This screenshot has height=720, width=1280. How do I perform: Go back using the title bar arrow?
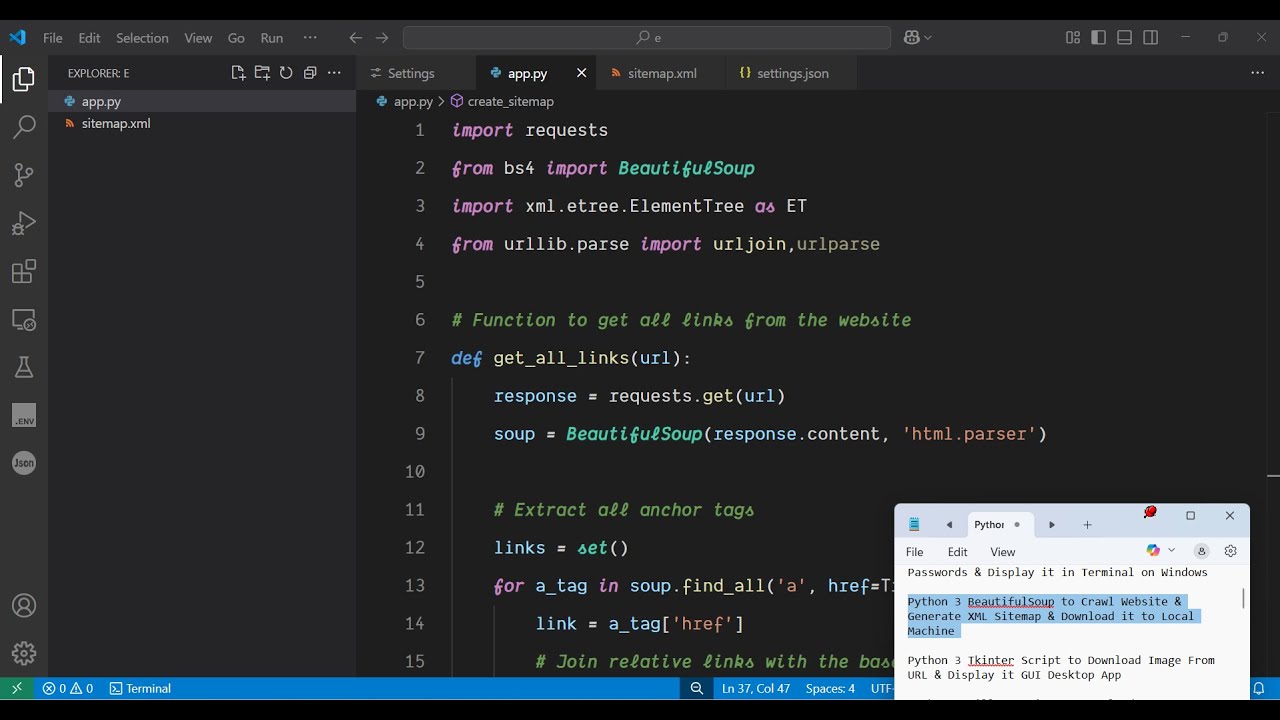[x=355, y=38]
